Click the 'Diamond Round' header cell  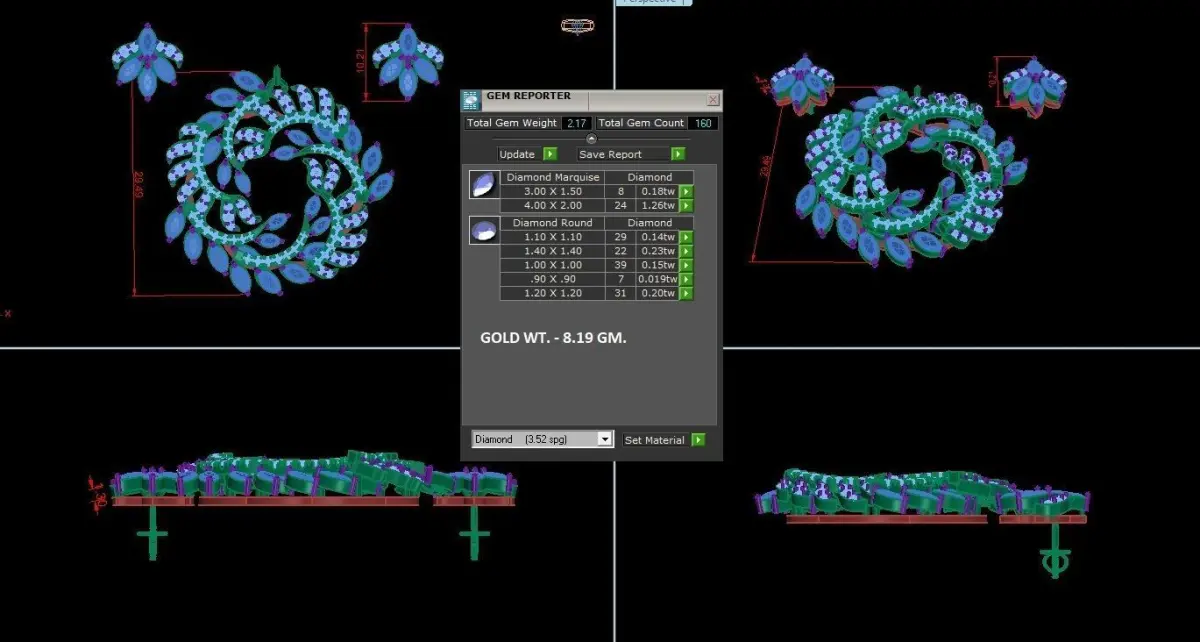pyautogui.click(x=552, y=223)
